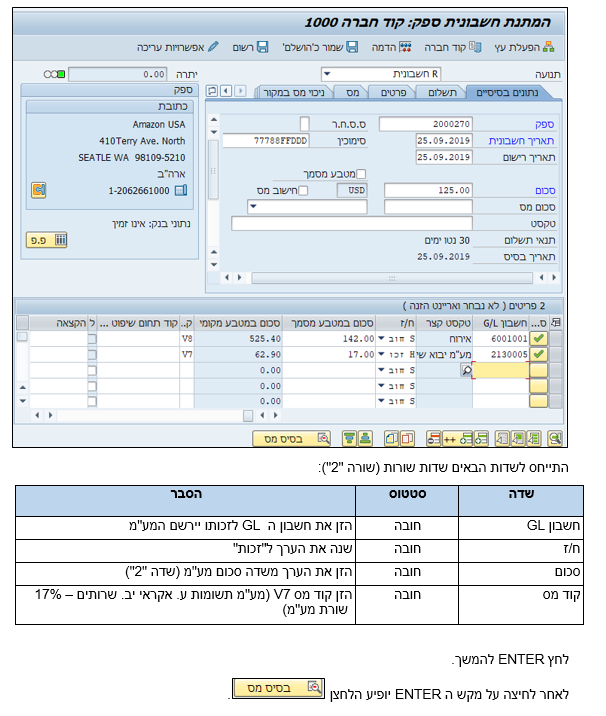Open debit/credit dropdown in row 6001001
The width and height of the screenshot is (606, 716).
pos(381,338)
